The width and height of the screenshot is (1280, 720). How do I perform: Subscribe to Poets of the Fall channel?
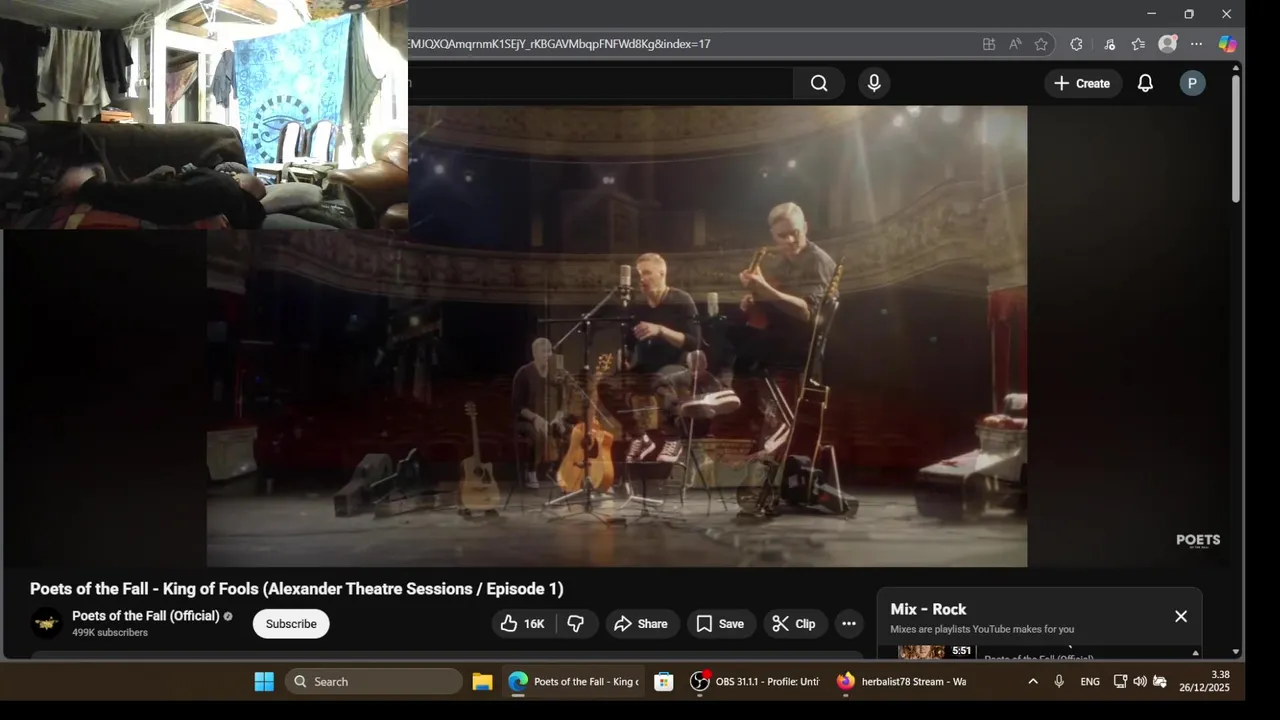291,624
